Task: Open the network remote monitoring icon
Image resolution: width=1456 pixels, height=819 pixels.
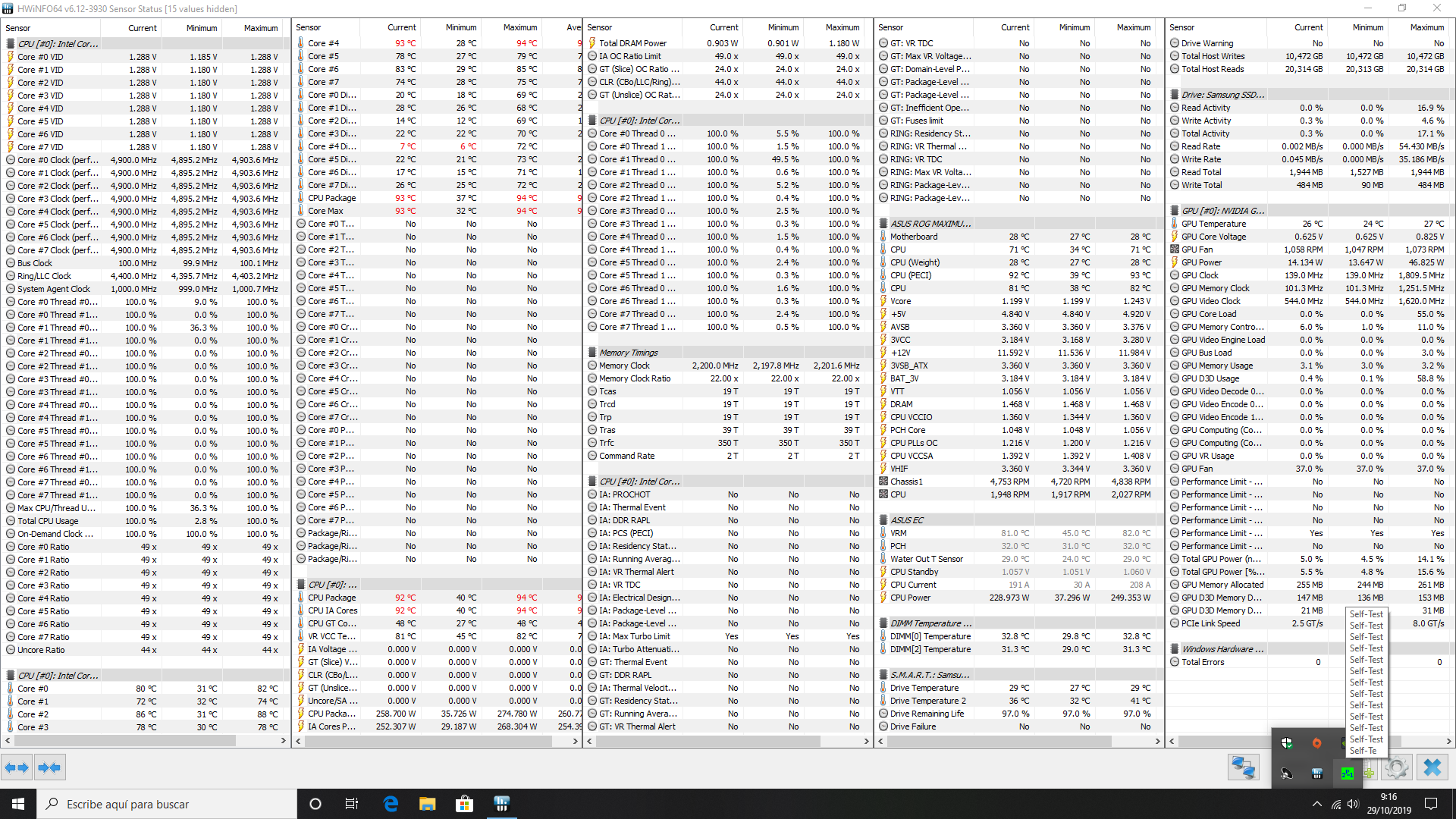Action: [x=1244, y=767]
